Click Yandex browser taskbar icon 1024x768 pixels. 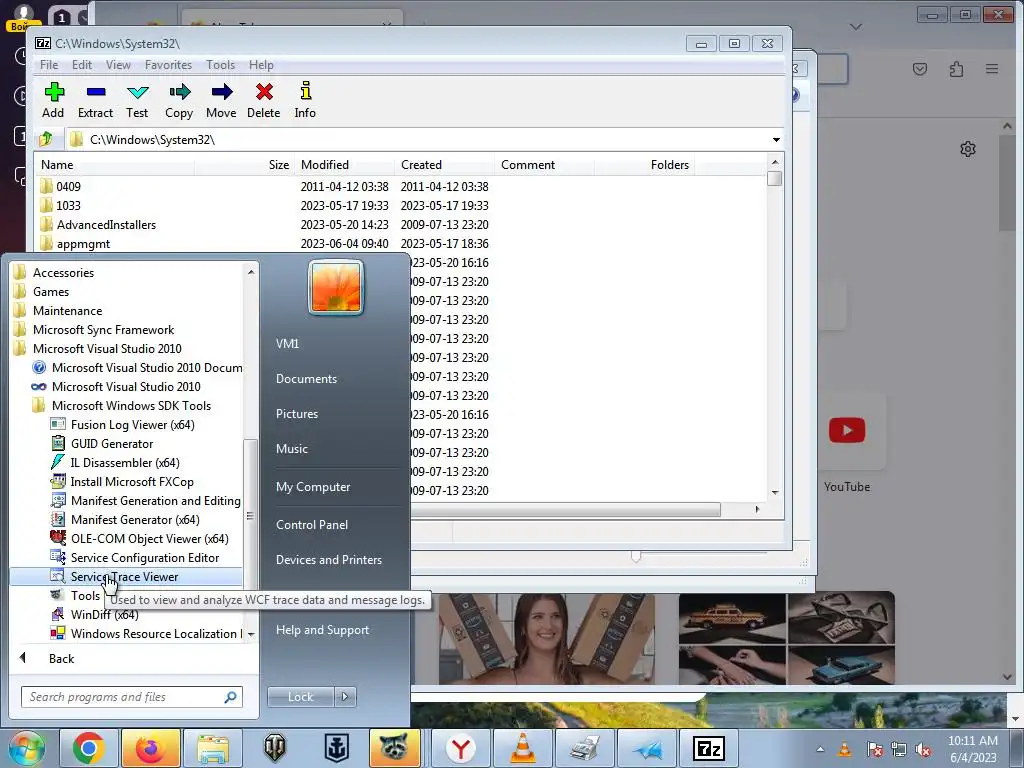pyautogui.click(x=460, y=748)
